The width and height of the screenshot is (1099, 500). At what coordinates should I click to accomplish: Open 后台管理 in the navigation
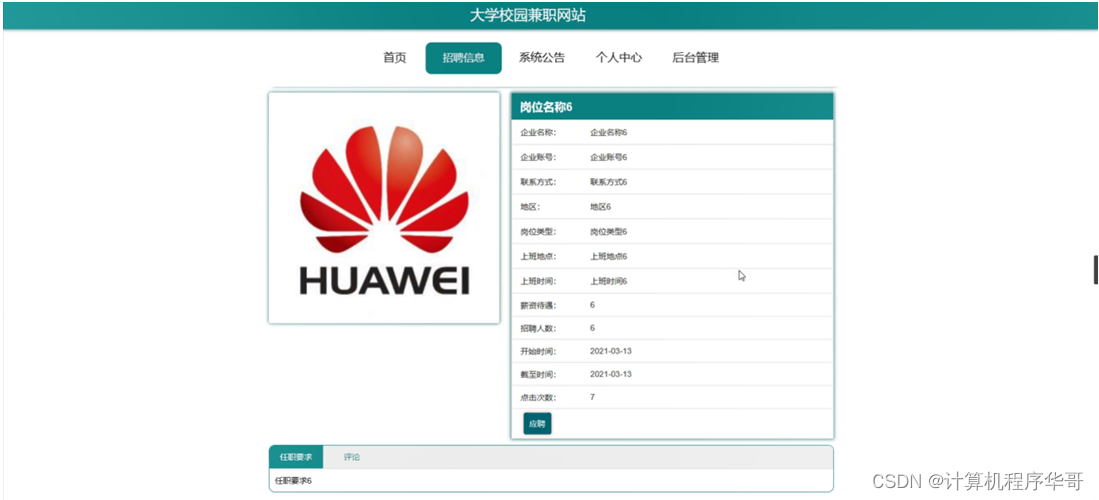click(x=695, y=58)
